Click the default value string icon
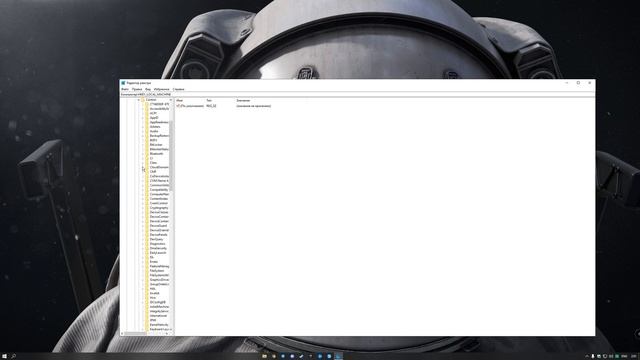Image resolution: width=640 pixels, height=360 pixels. pyautogui.click(x=178, y=106)
